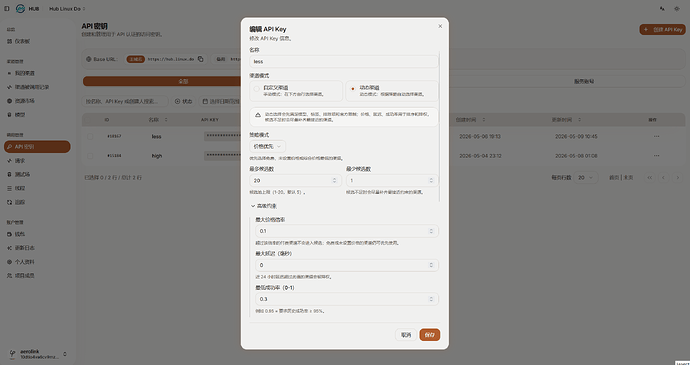Toggle the sidebar collapse icon at top-left
Image resolution: width=690 pixels, height=365 pixels.
point(7,8)
